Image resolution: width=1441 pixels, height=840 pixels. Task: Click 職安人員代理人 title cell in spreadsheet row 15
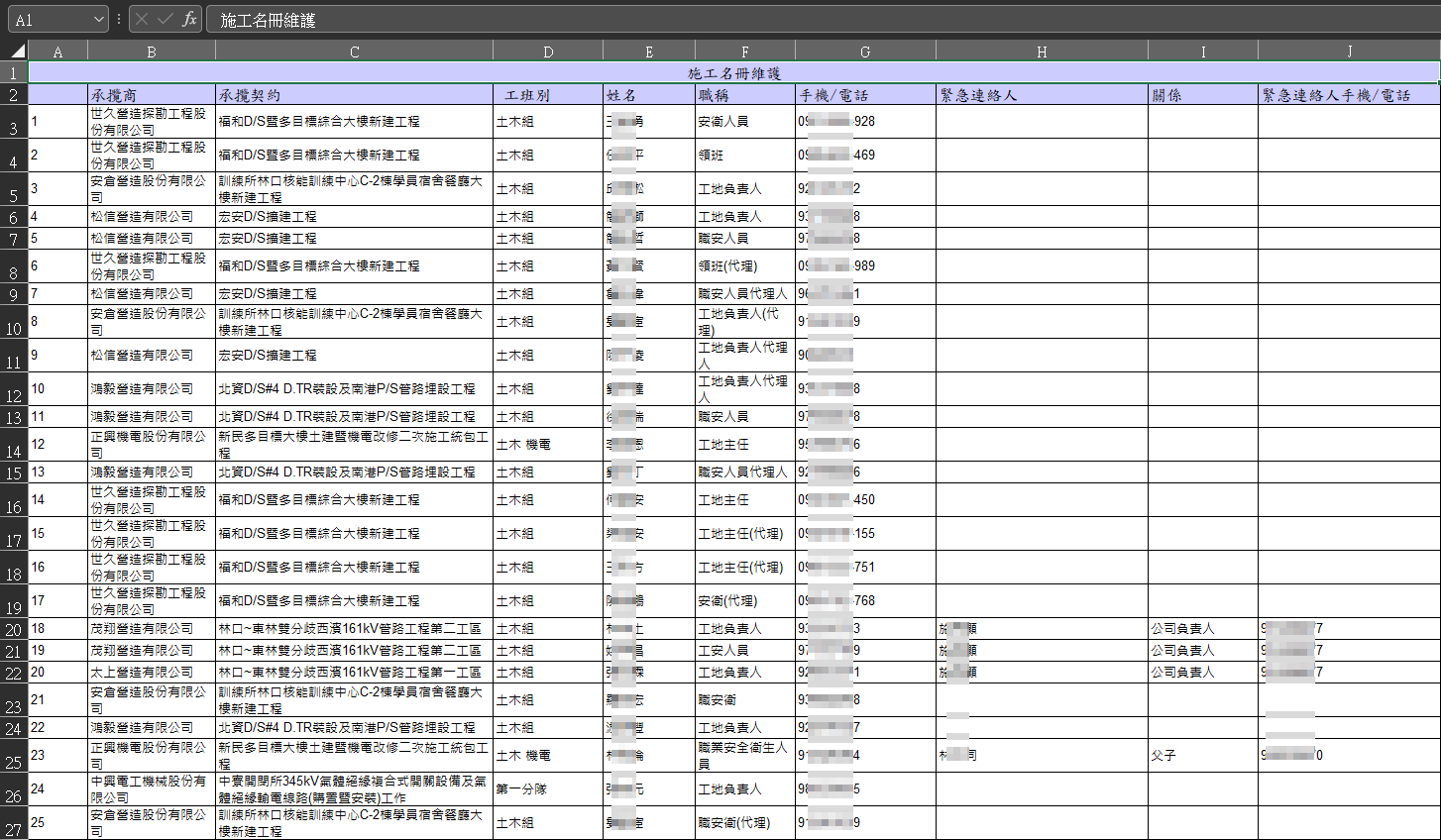pos(745,472)
